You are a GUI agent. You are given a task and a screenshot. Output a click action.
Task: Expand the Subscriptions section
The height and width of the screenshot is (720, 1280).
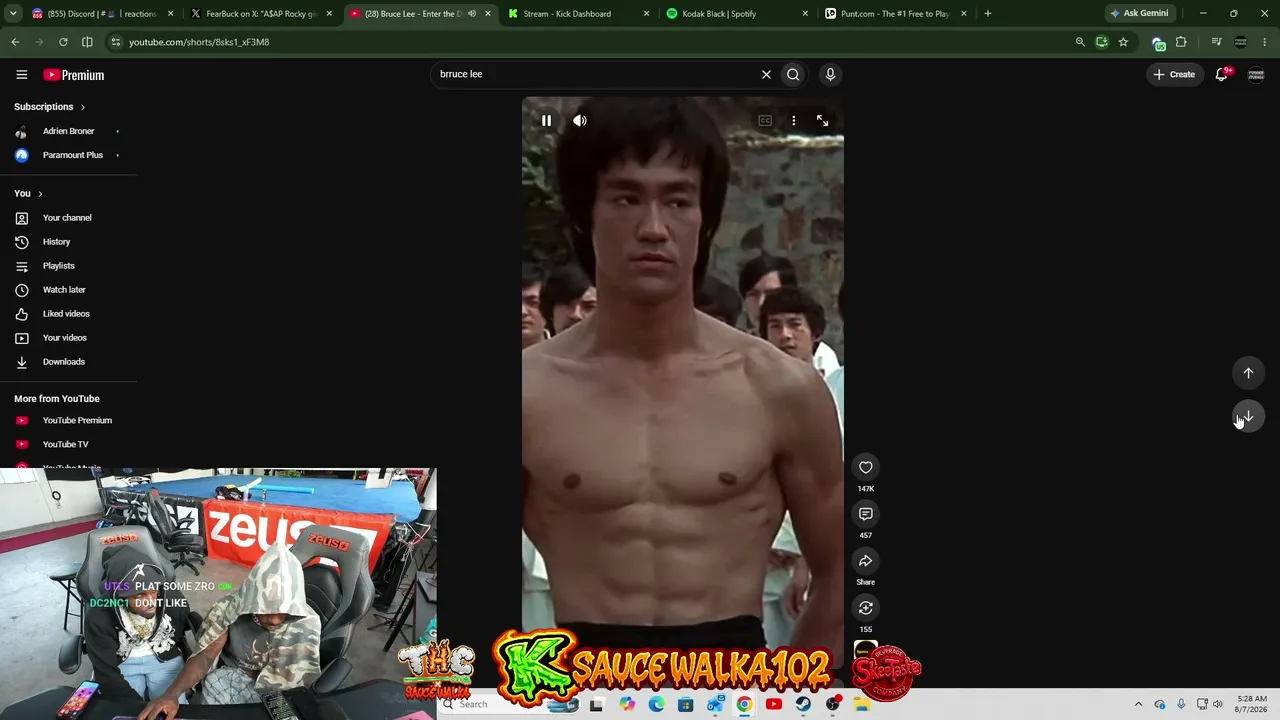50,107
